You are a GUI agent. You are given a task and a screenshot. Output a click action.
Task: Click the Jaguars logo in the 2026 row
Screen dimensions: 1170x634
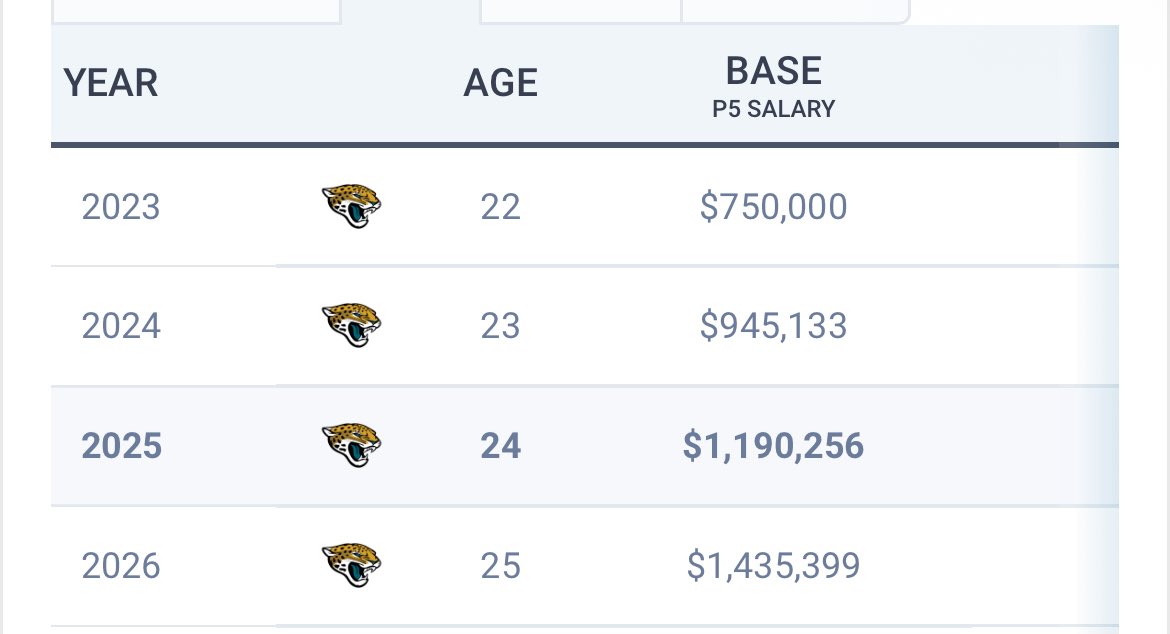click(351, 565)
